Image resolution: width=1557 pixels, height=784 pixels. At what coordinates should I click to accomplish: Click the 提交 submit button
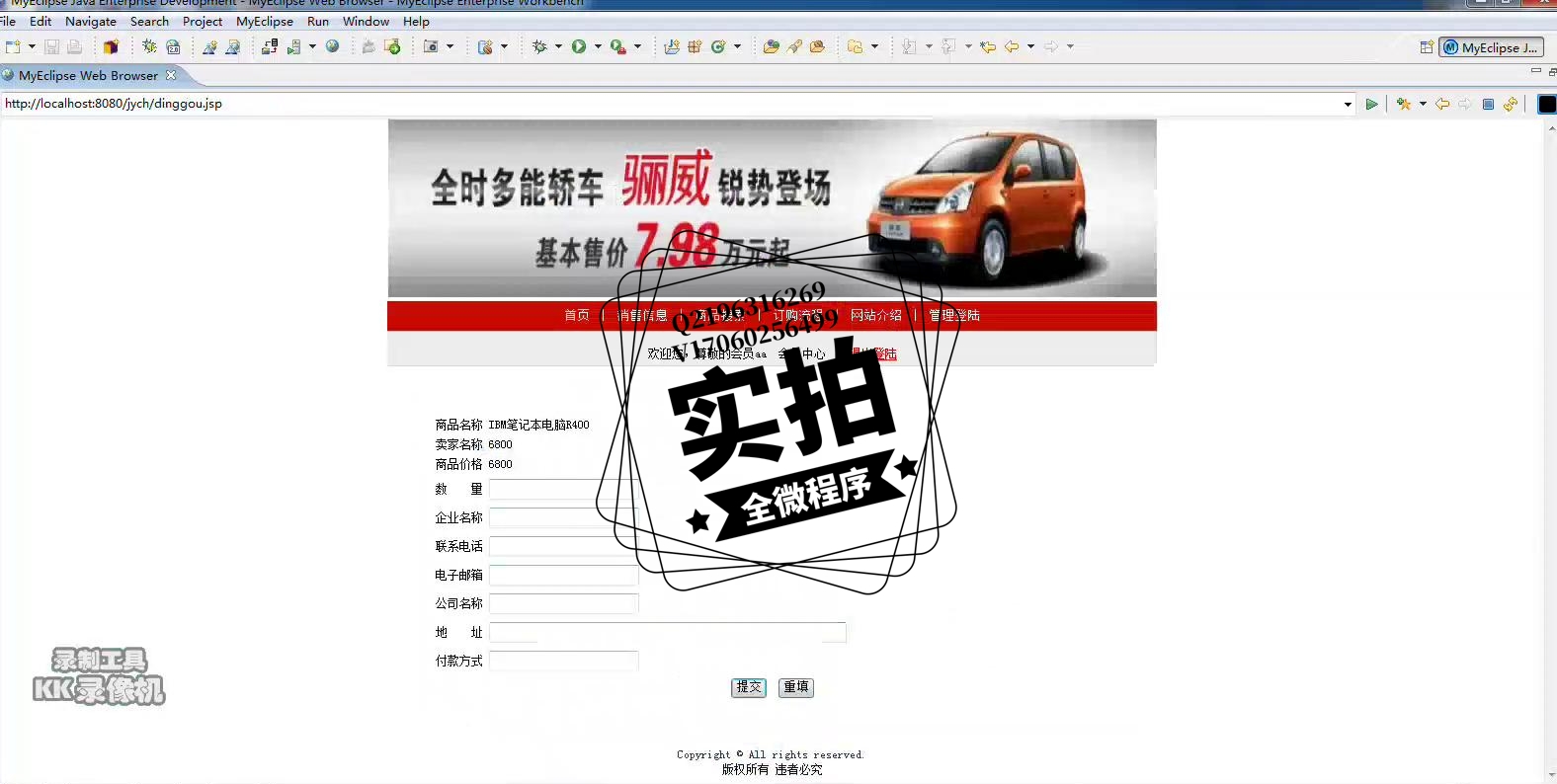749,687
